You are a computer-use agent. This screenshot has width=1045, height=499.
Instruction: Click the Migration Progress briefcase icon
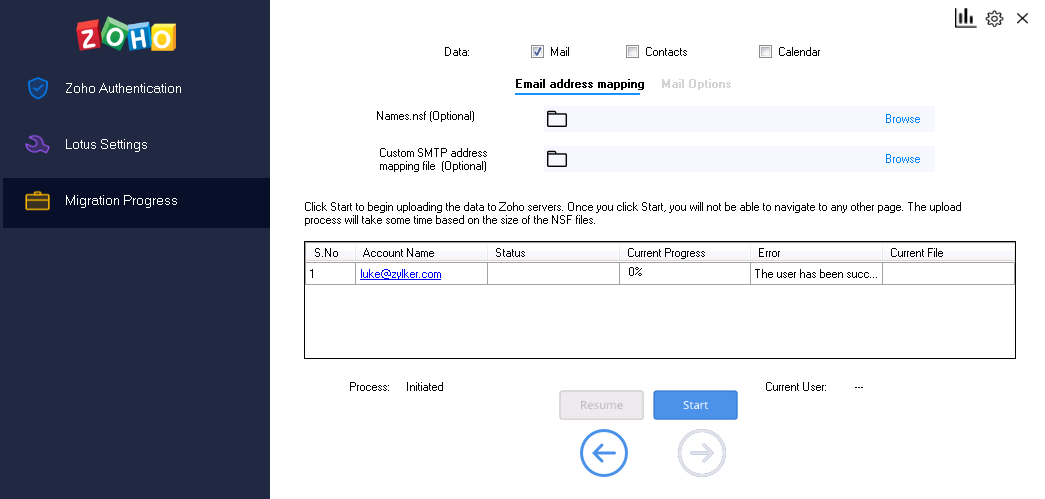37,201
